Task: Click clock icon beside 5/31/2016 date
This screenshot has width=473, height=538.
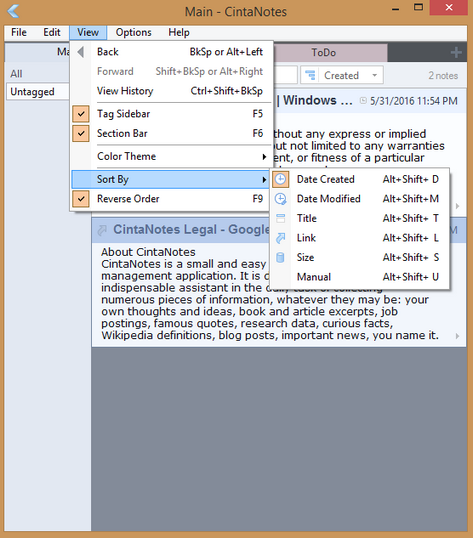Action: pos(363,101)
